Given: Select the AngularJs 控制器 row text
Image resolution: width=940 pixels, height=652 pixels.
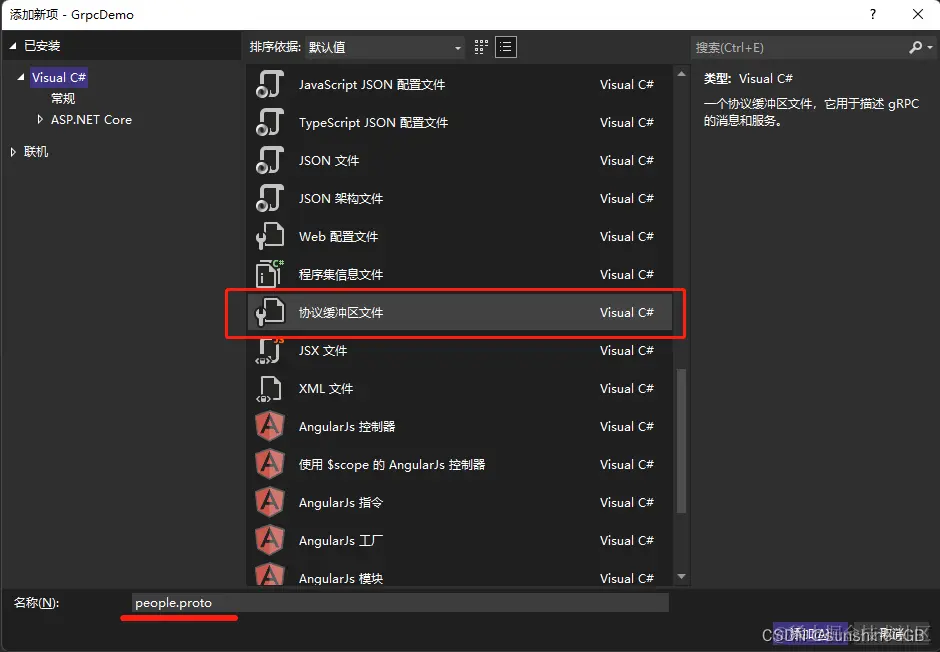Looking at the screenshot, I should [347, 426].
